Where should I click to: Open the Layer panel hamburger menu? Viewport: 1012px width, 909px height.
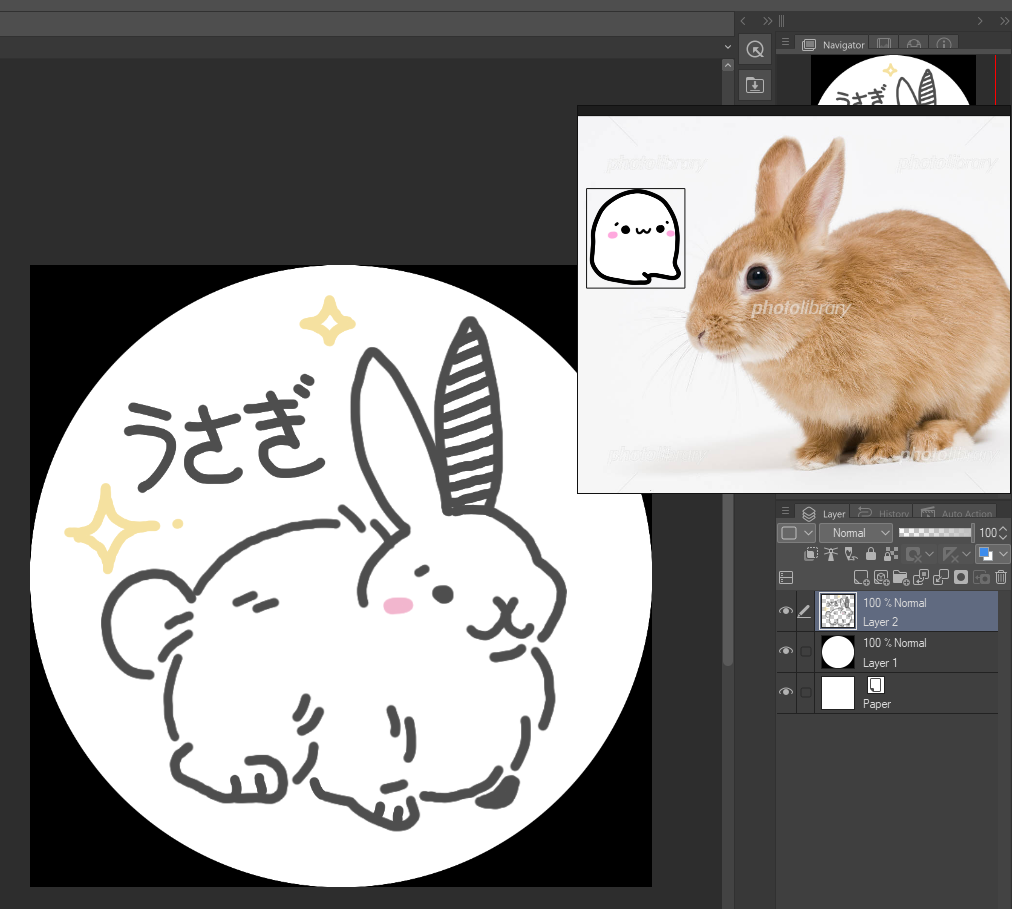point(786,512)
